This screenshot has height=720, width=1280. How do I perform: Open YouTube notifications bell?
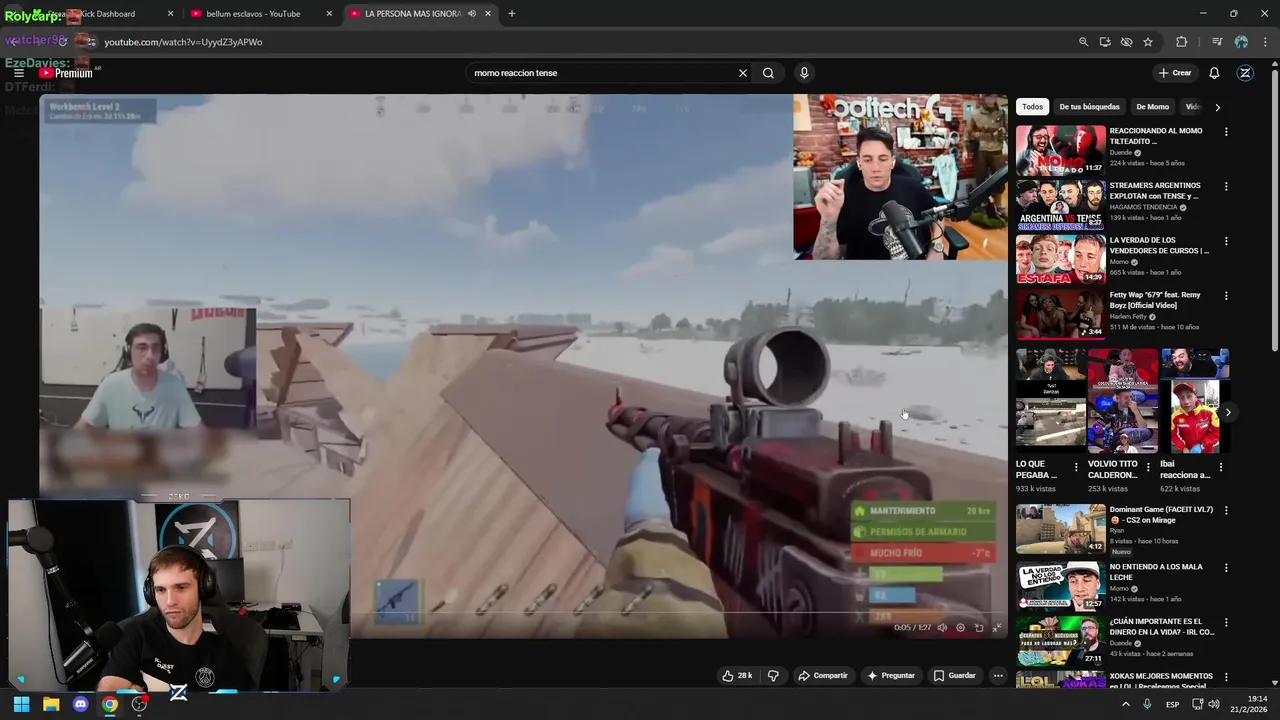tap(1214, 73)
